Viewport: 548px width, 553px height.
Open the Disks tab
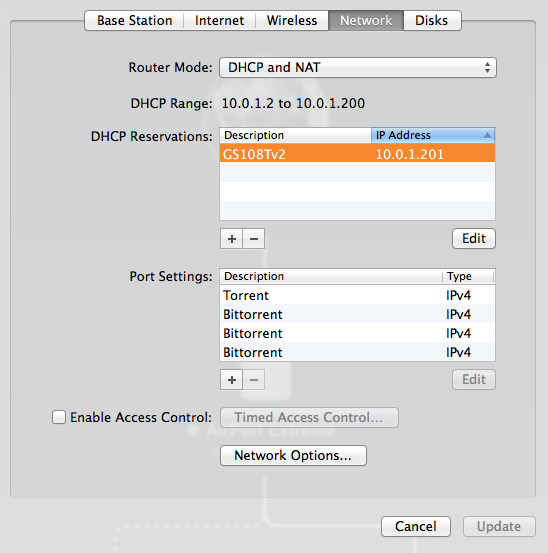[432, 20]
